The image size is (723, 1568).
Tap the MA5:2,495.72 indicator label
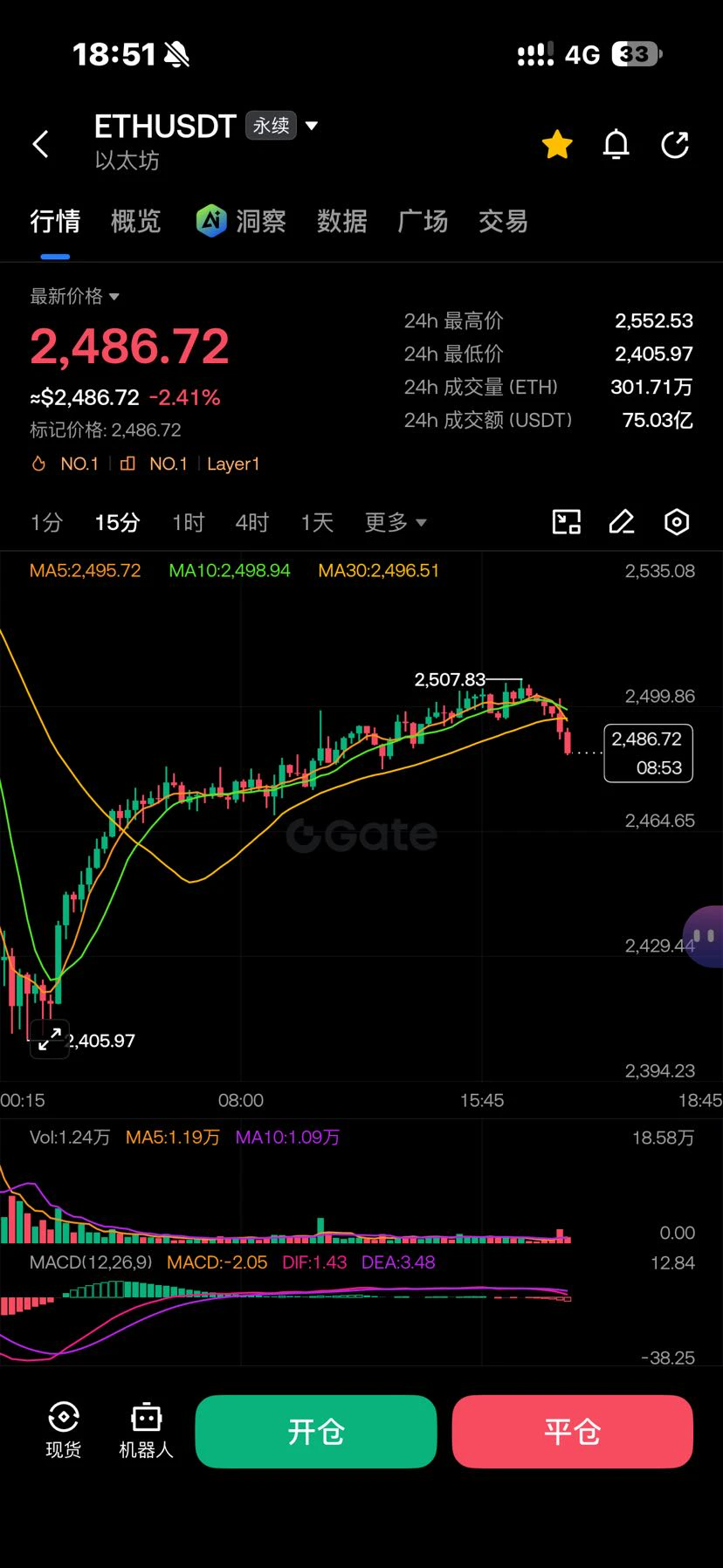click(x=85, y=571)
